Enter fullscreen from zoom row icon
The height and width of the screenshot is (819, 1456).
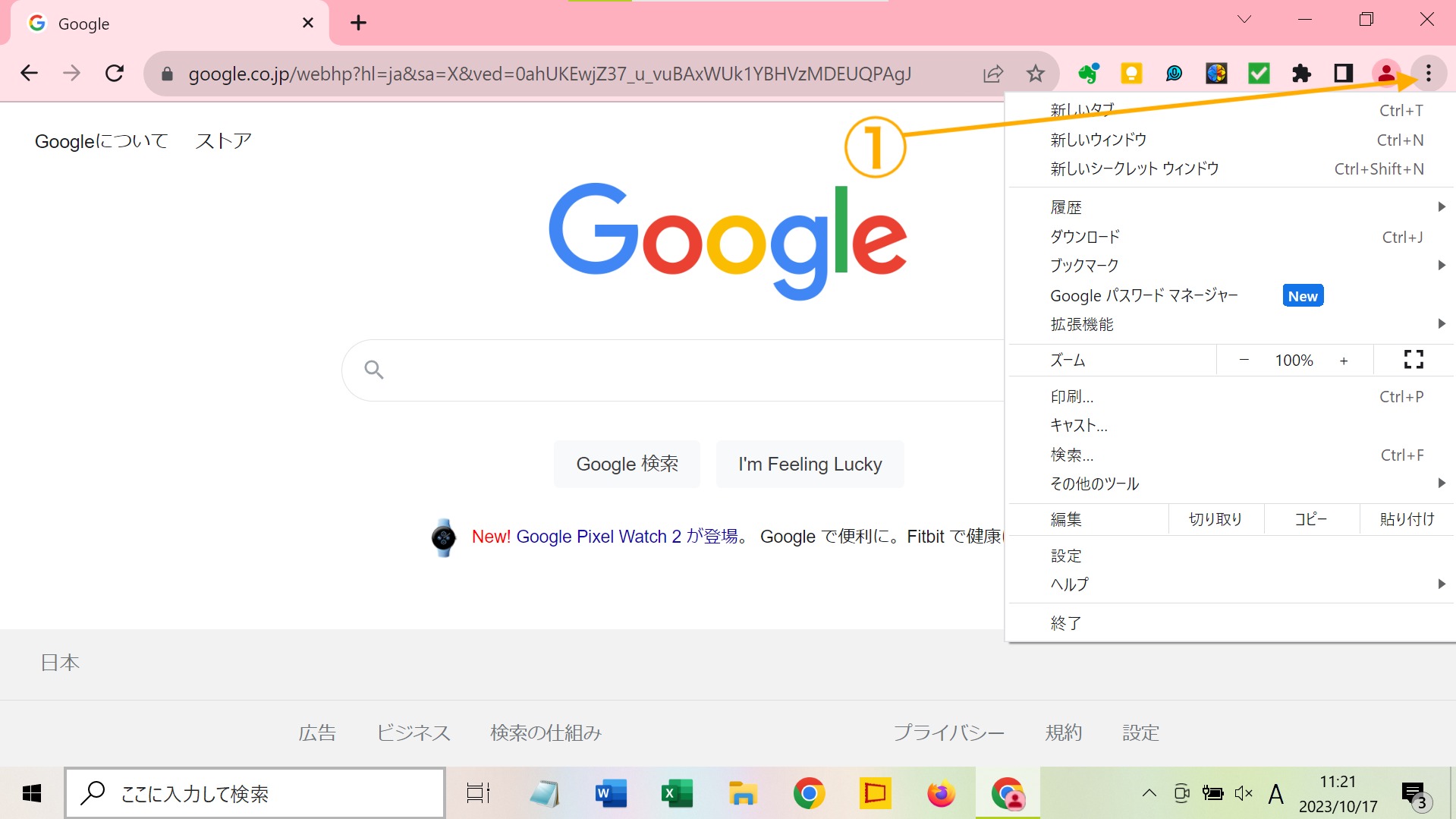(1414, 360)
